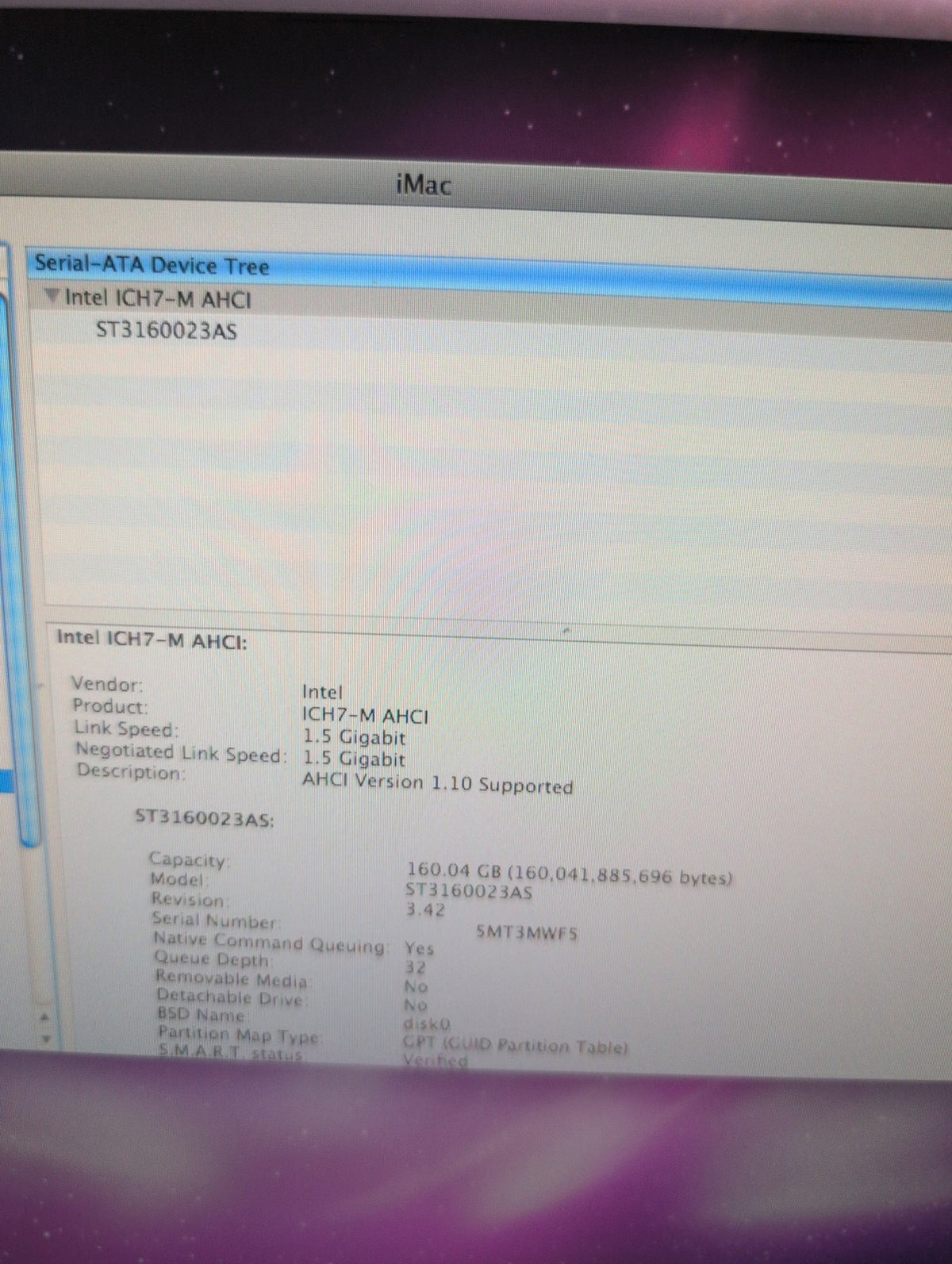Click the Partition Map Type label
The image size is (952, 1264).
click(240, 1035)
